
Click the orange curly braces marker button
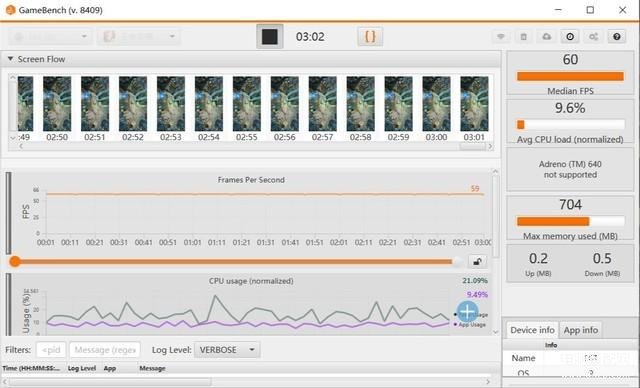coord(370,37)
